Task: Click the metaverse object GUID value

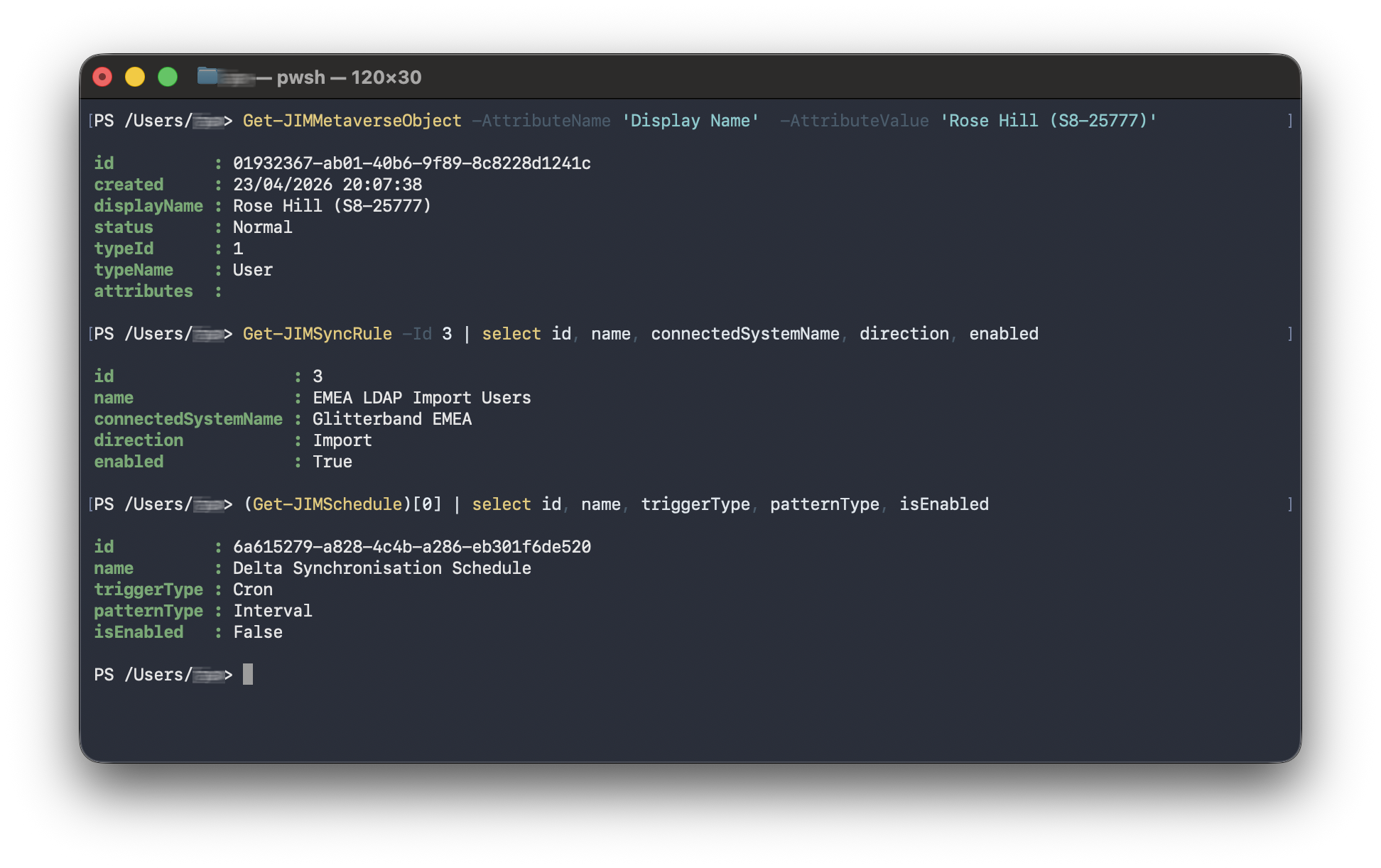Action: point(411,163)
